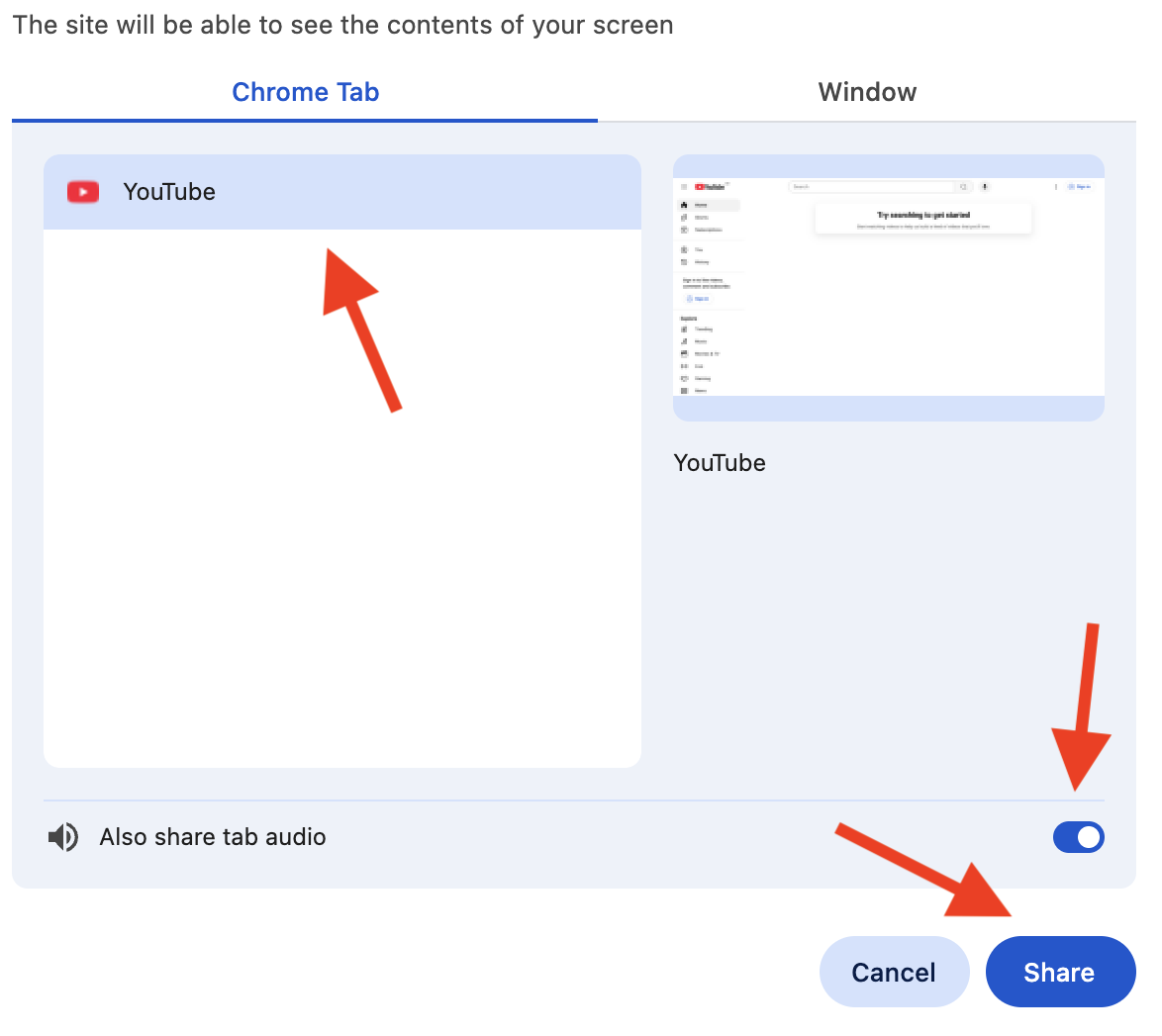
Task: Click the microphone icon in the preview thumbnail
Action: [x=985, y=187]
